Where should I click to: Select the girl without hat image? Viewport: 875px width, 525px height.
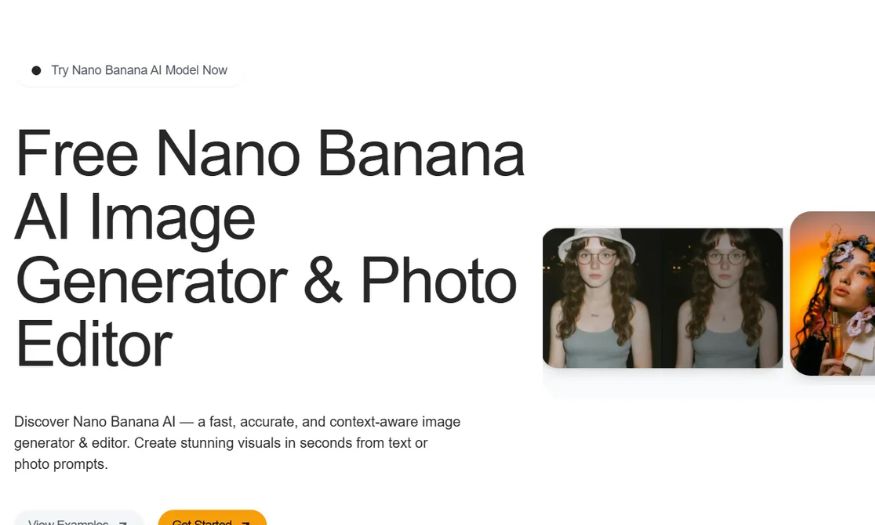(723, 298)
